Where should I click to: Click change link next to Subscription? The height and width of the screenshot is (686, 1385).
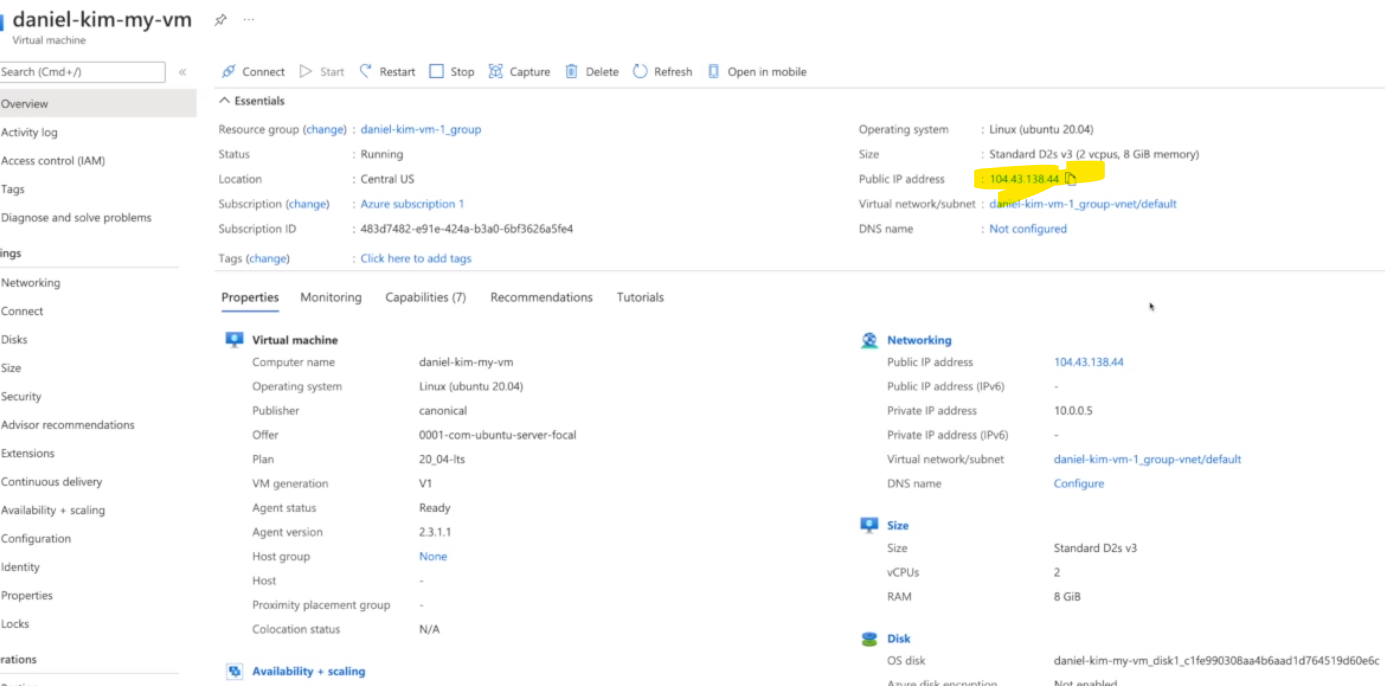click(x=308, y=204)
